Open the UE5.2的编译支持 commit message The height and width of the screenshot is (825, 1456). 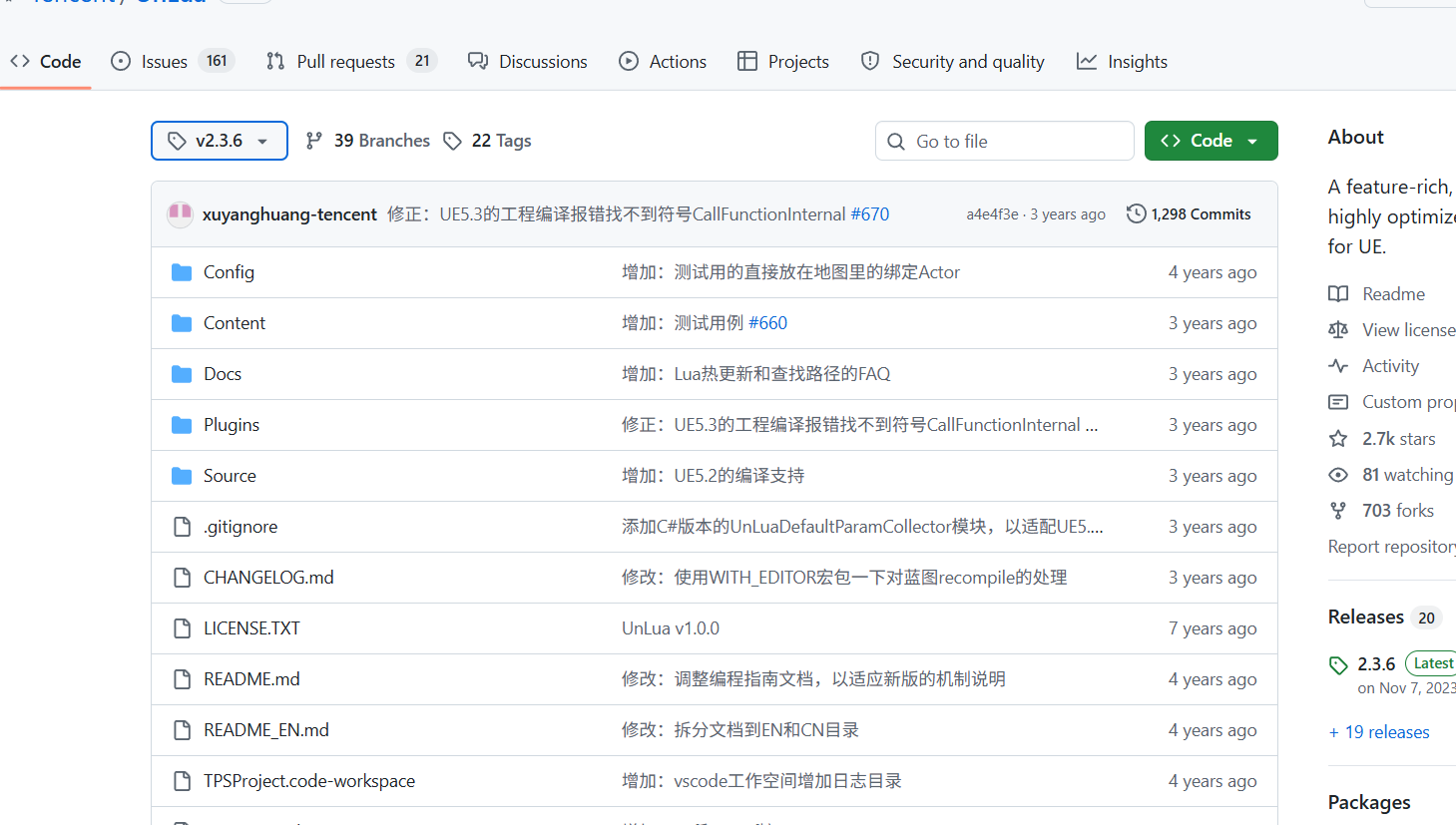tap(714, 476)
